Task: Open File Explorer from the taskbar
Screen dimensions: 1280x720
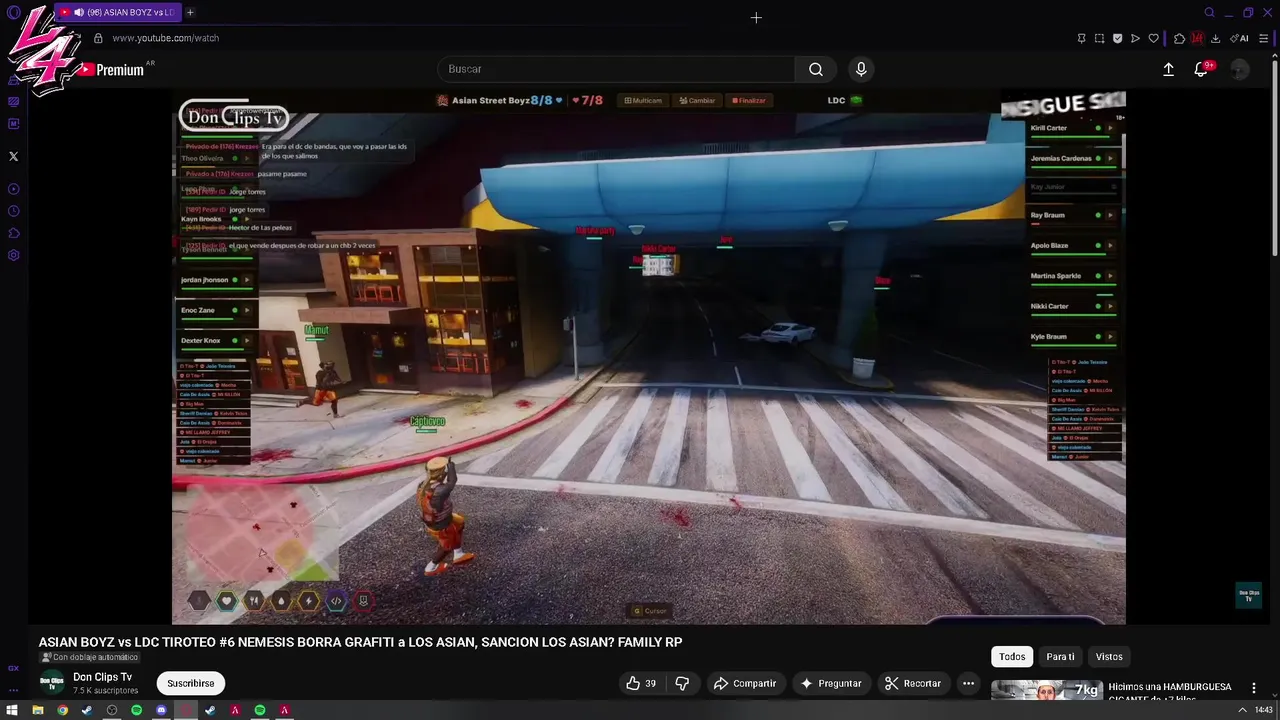Action: [38, 710]
